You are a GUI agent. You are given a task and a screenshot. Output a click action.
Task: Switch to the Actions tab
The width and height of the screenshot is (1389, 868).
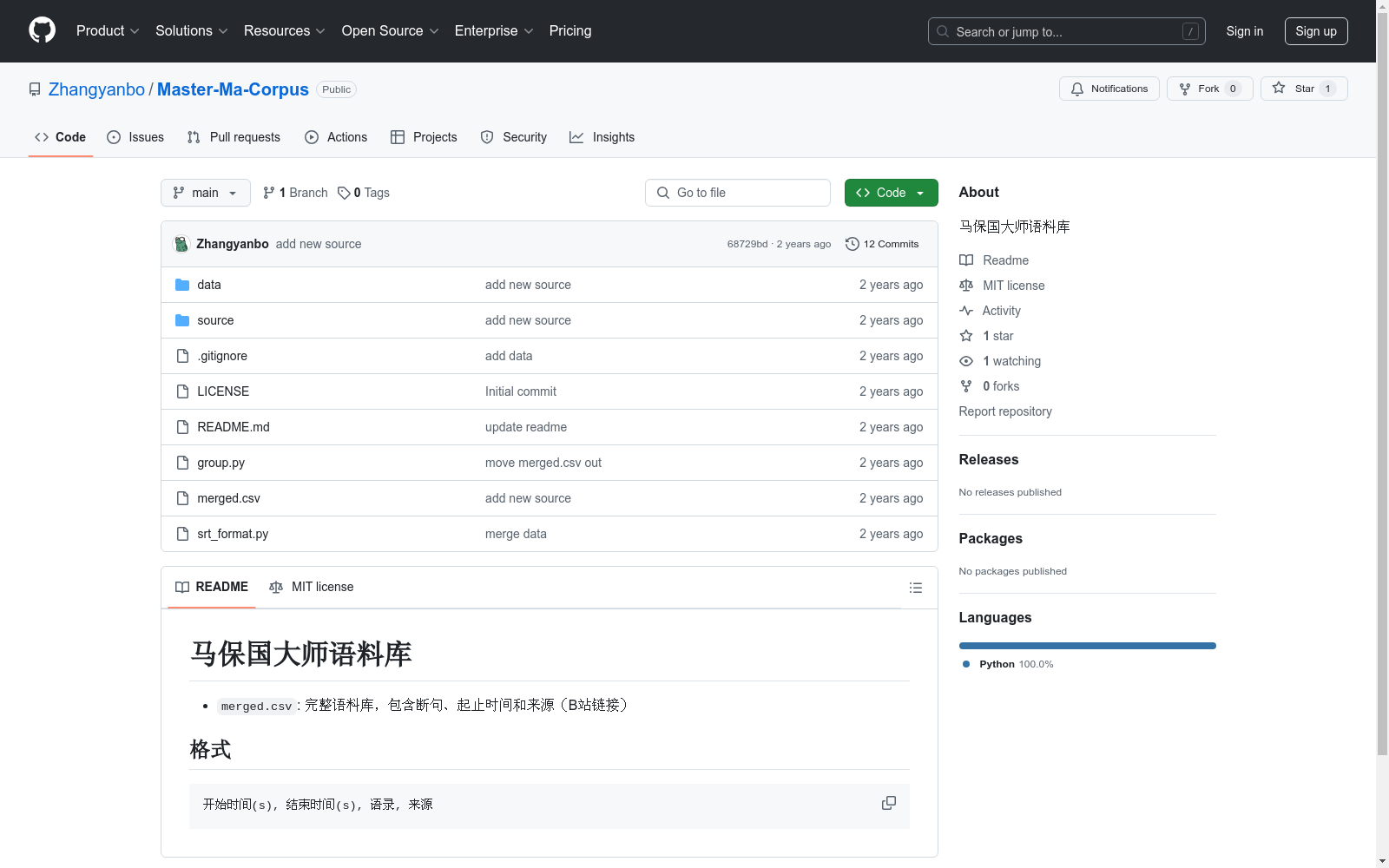pos(336,137)
